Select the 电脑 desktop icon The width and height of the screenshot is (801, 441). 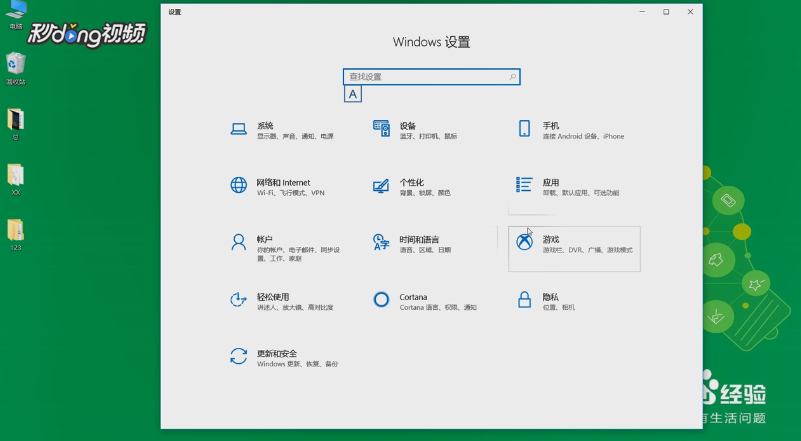pyautogui.click(x=16, y=15)
